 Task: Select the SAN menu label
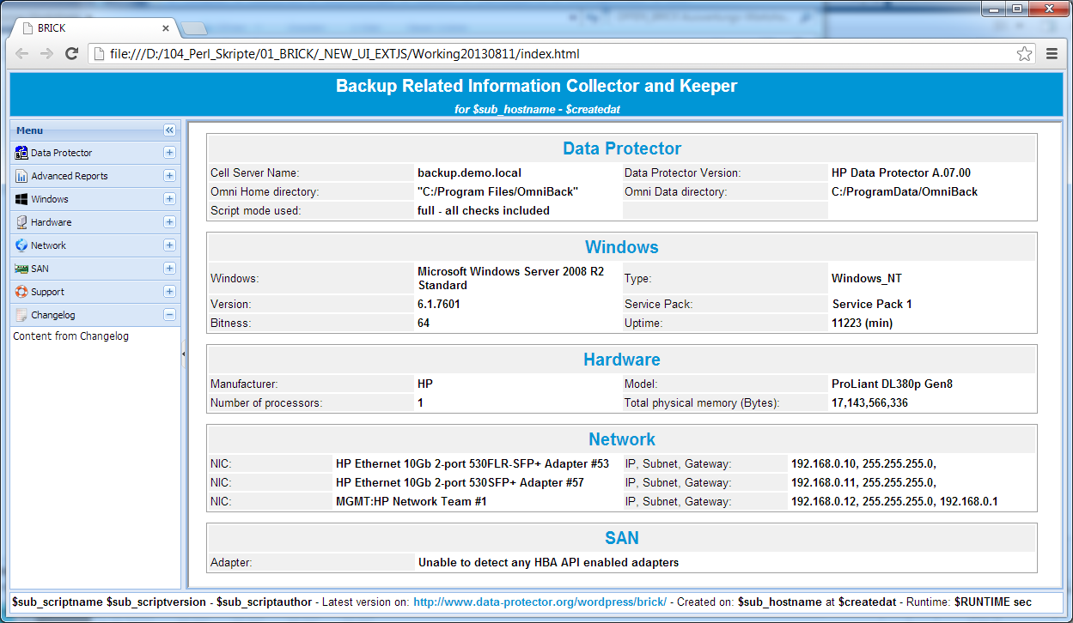click(40, 268)
